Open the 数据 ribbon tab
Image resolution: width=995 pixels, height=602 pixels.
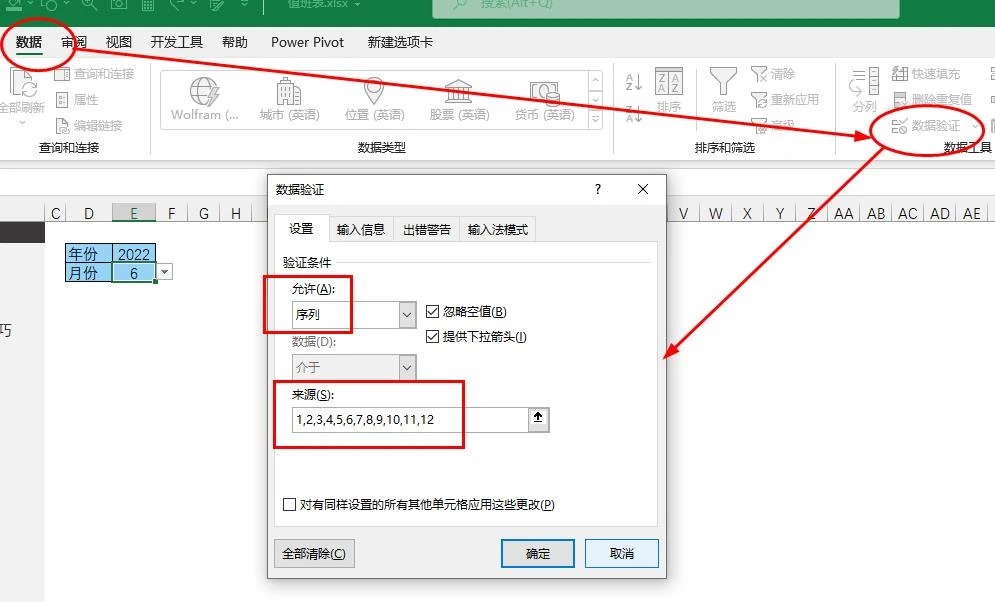29,43
